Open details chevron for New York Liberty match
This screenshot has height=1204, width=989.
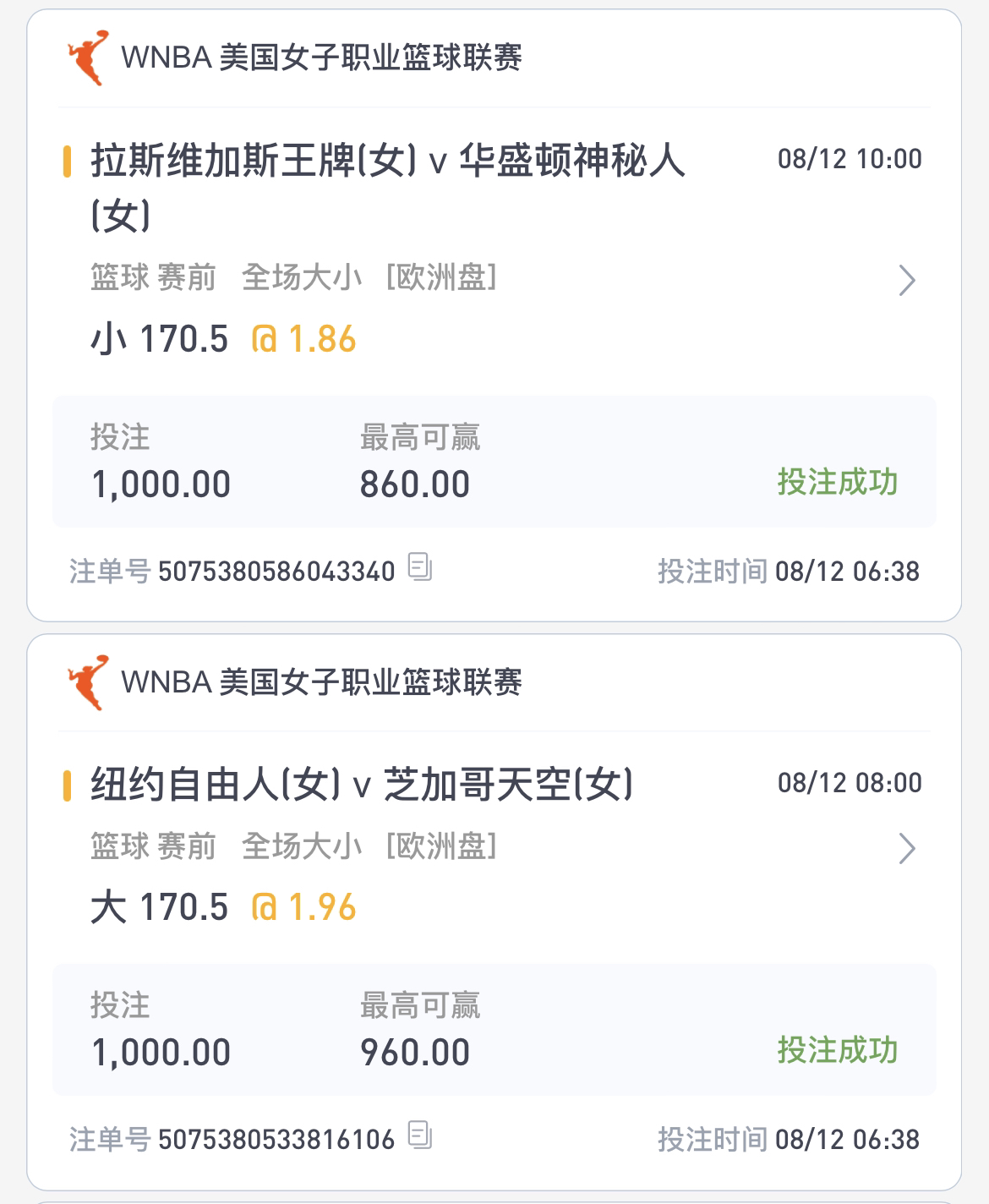tap(907, 848)
